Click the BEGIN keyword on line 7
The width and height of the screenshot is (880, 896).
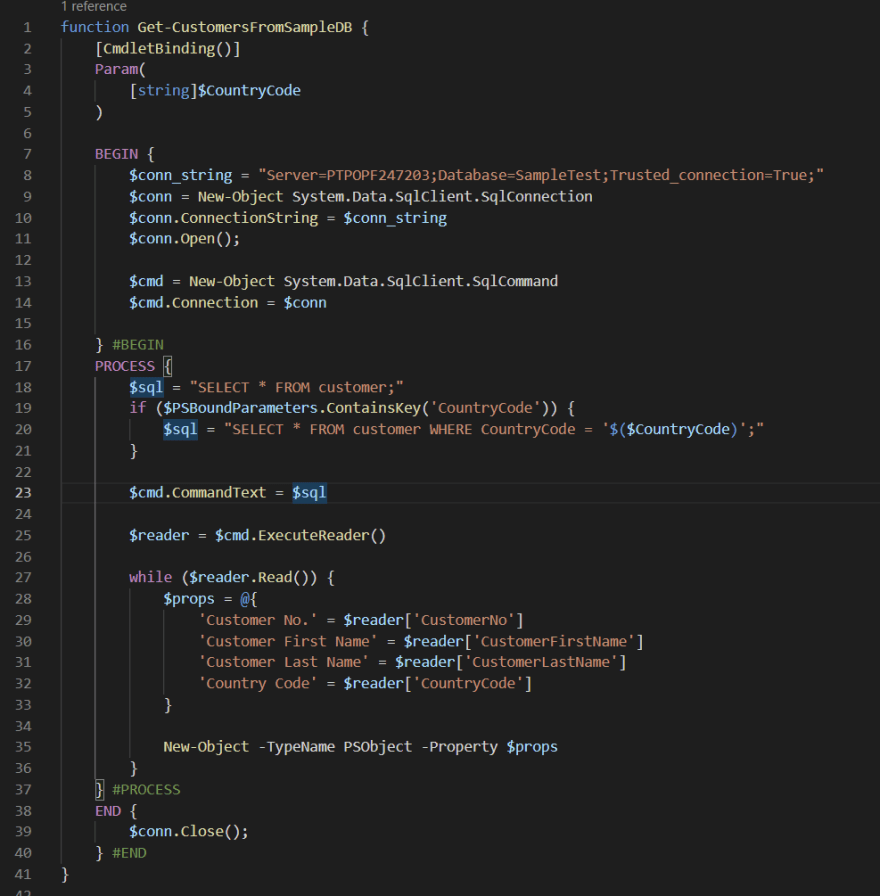(x=117, y=154)
